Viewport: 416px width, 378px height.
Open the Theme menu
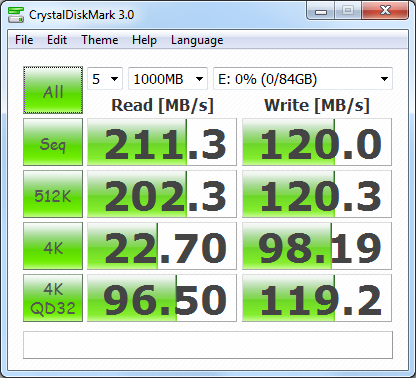tap(100, 40)
